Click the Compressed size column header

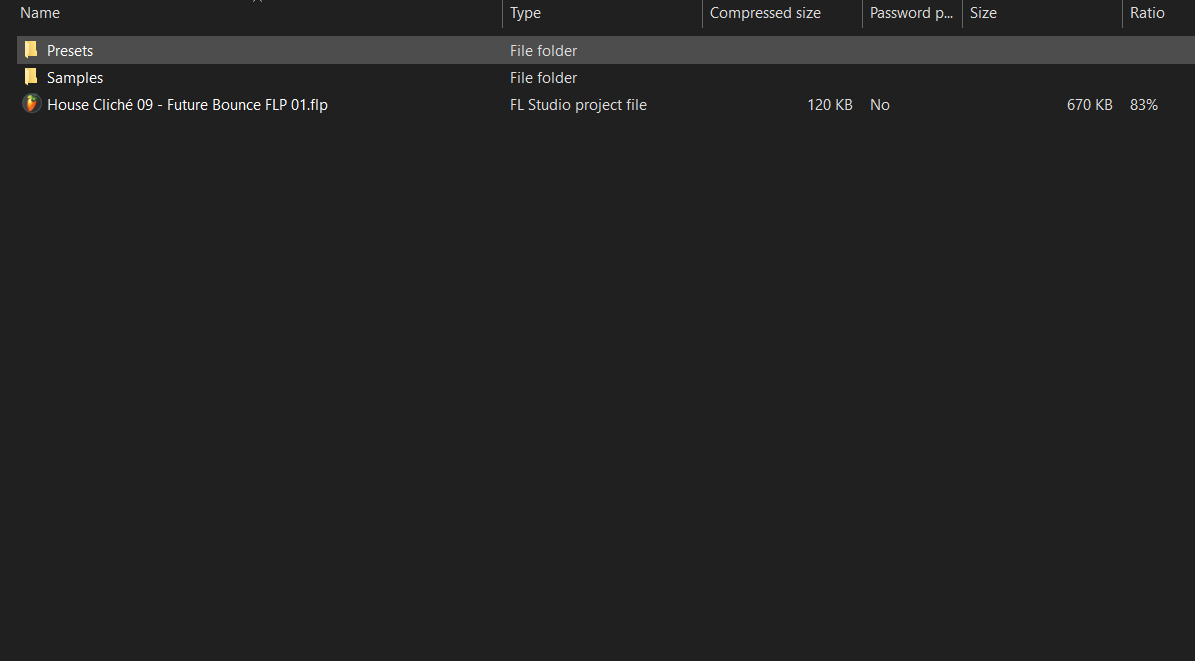(765, 13)
